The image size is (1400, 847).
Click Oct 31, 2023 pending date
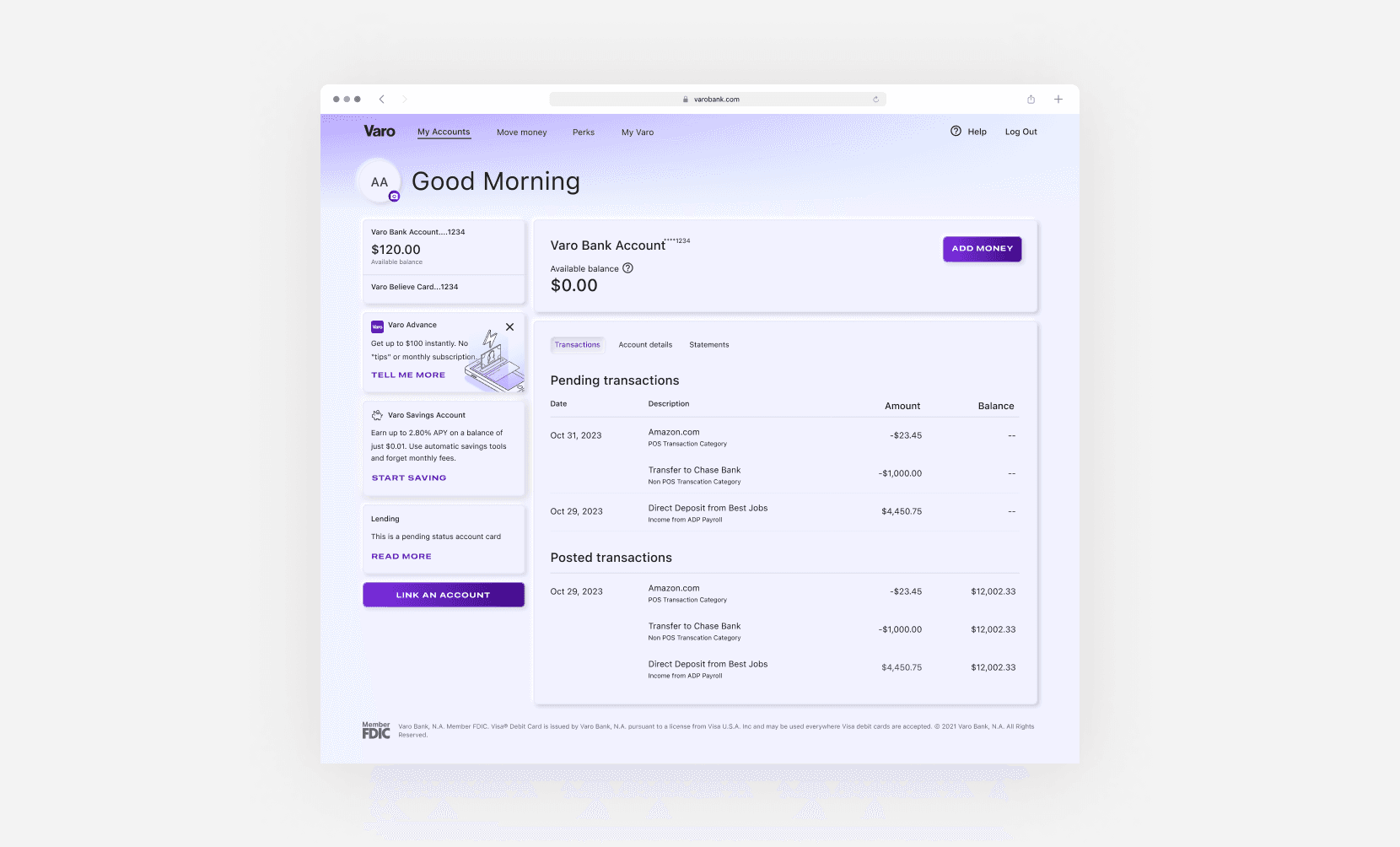coord(576,435)
